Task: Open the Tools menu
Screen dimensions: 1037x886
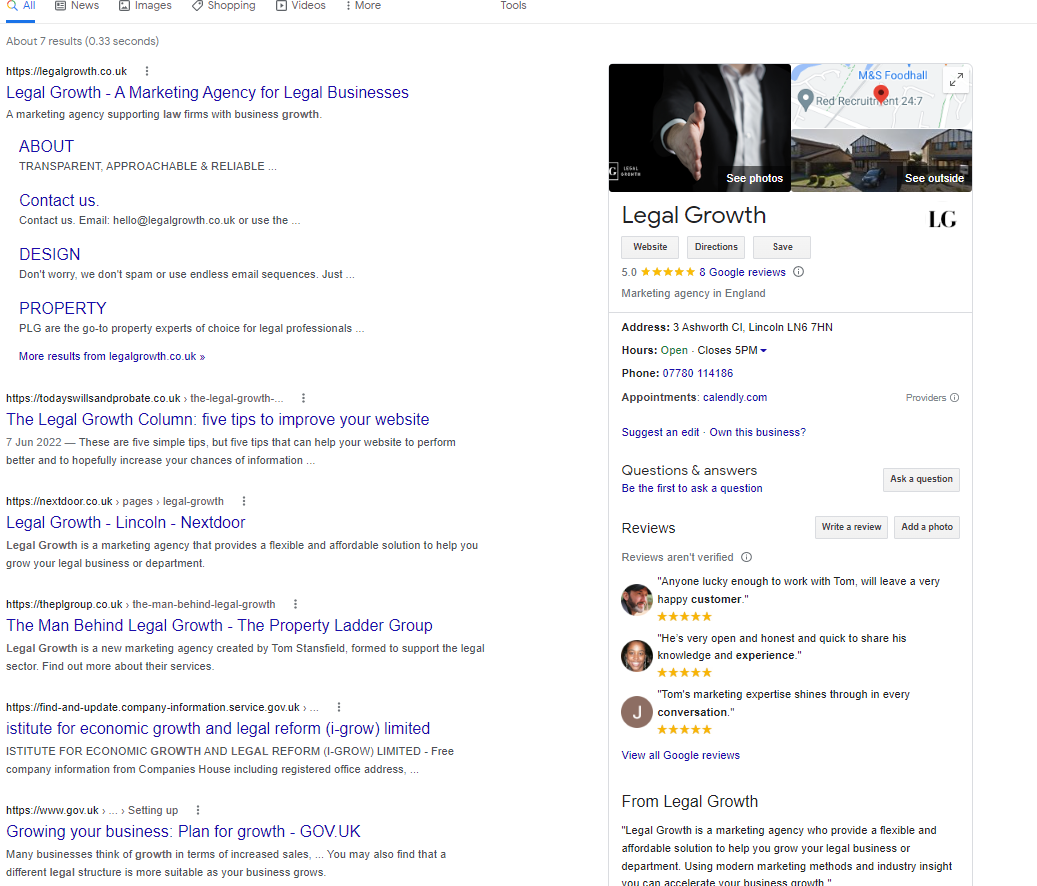Action: coord(513,6)
